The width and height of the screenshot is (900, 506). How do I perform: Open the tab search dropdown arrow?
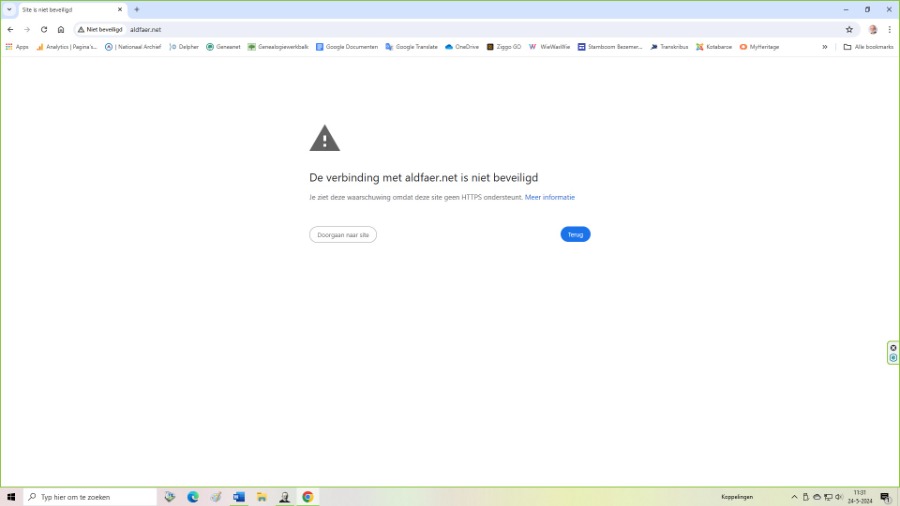pos(9,9)
